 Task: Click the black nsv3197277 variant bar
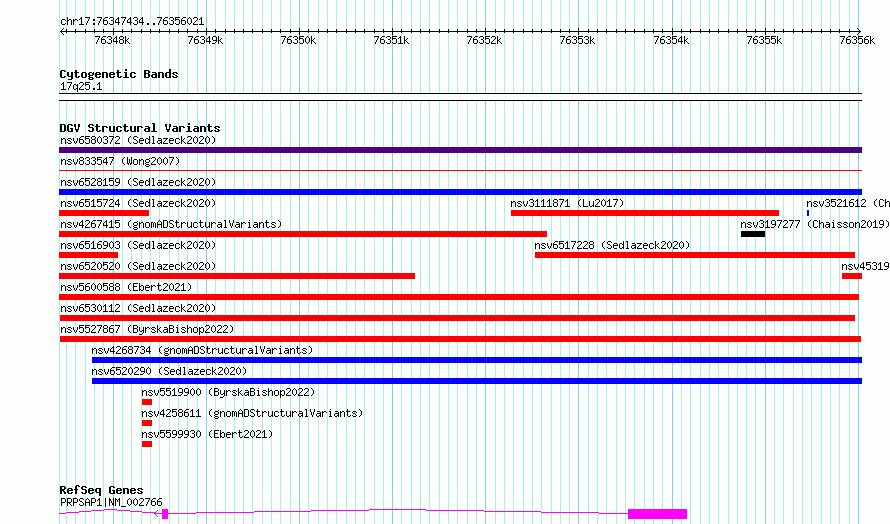[753, 234]
